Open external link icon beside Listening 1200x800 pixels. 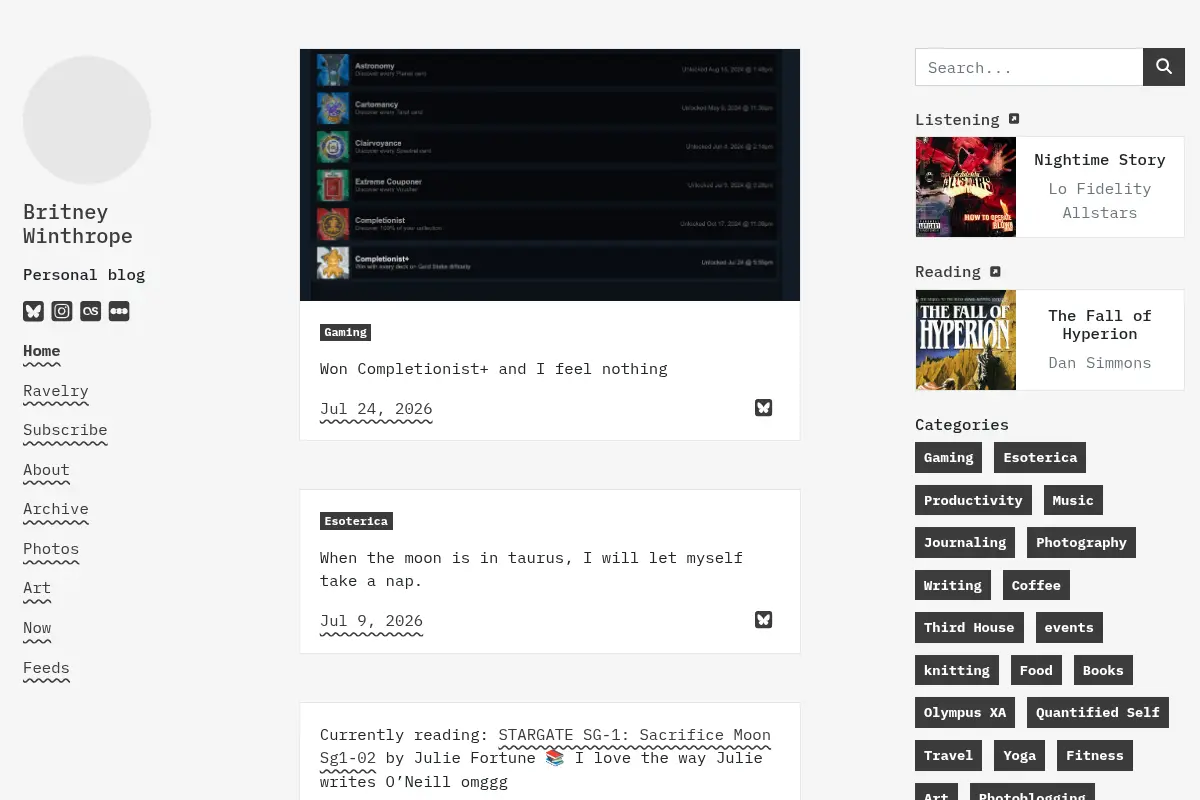coord(1014,119)
